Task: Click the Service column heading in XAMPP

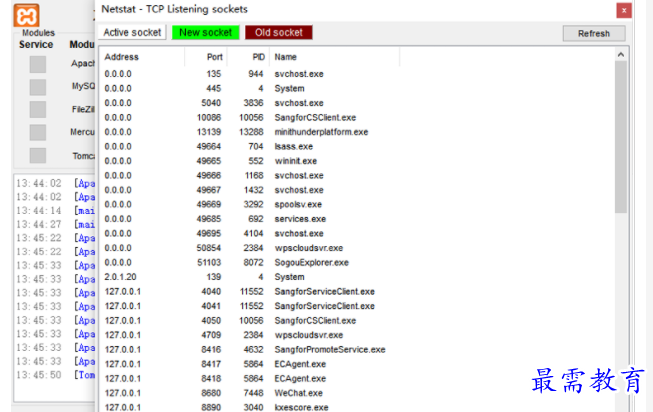Action: [36, 45]
